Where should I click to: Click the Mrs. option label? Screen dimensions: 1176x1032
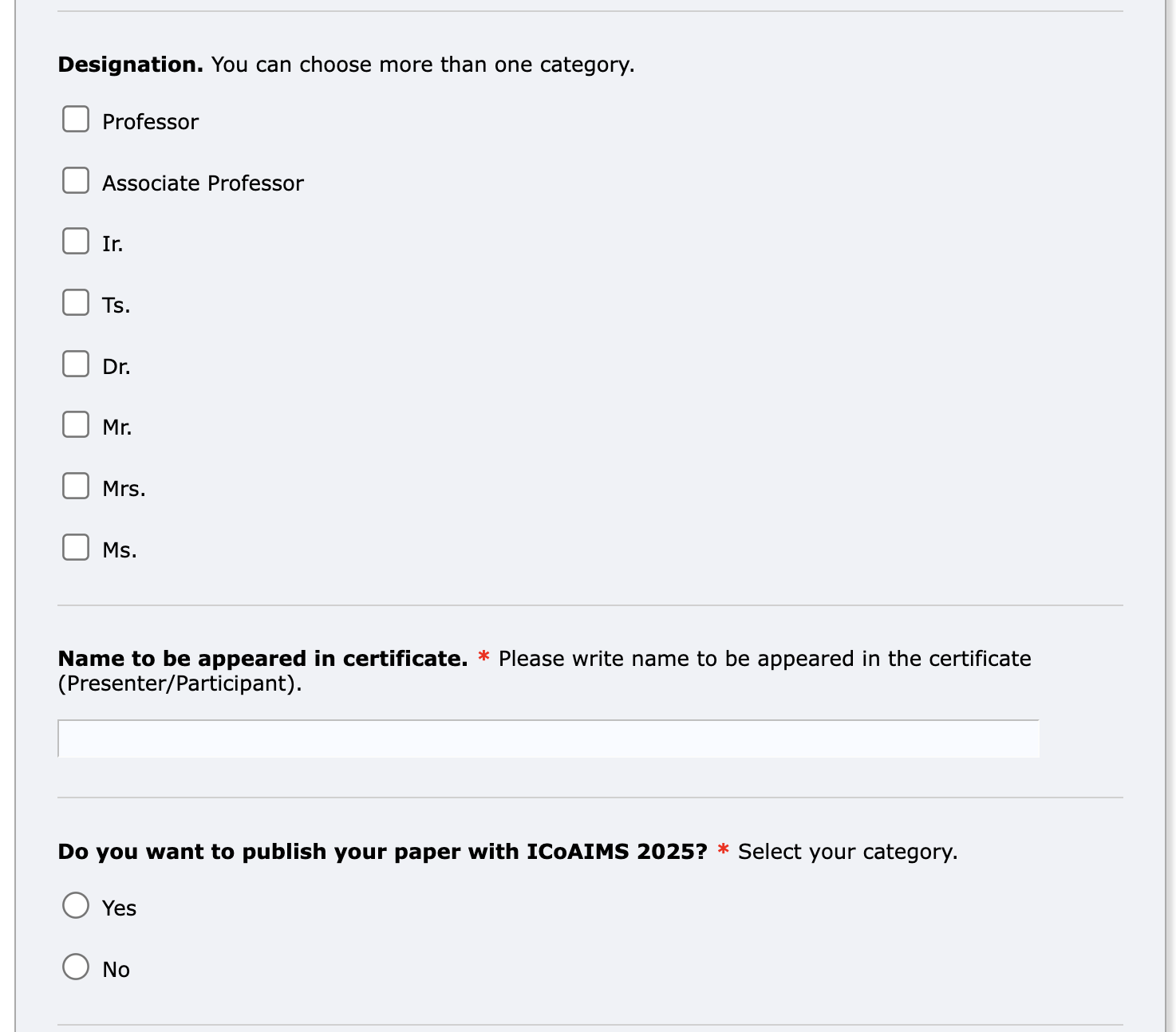click(x=124, y=489)
